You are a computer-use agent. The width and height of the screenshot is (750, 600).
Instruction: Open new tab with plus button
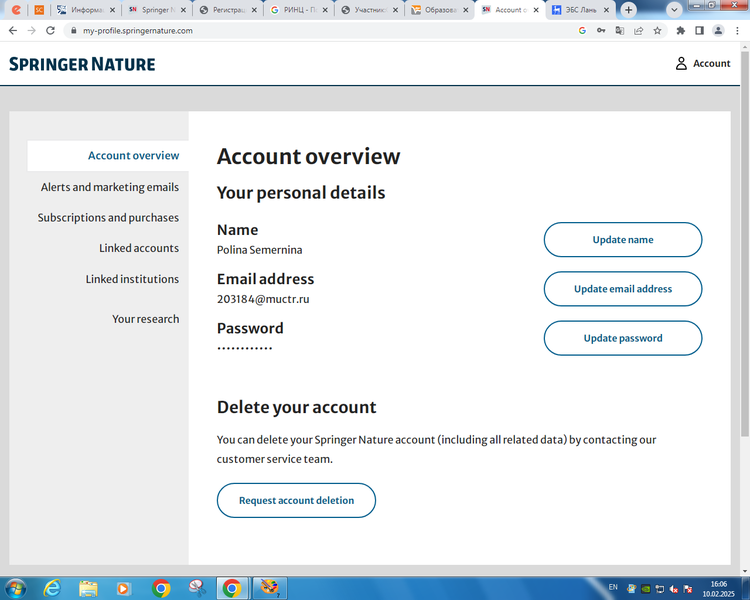629,9
